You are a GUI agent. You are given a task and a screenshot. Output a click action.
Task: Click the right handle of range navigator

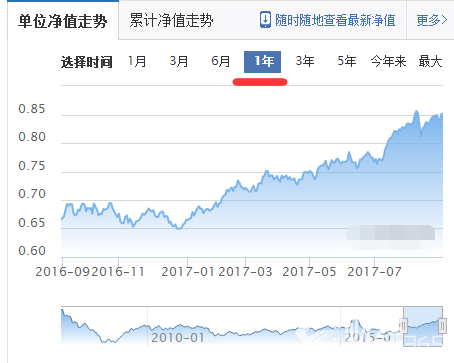pos(442,325)
